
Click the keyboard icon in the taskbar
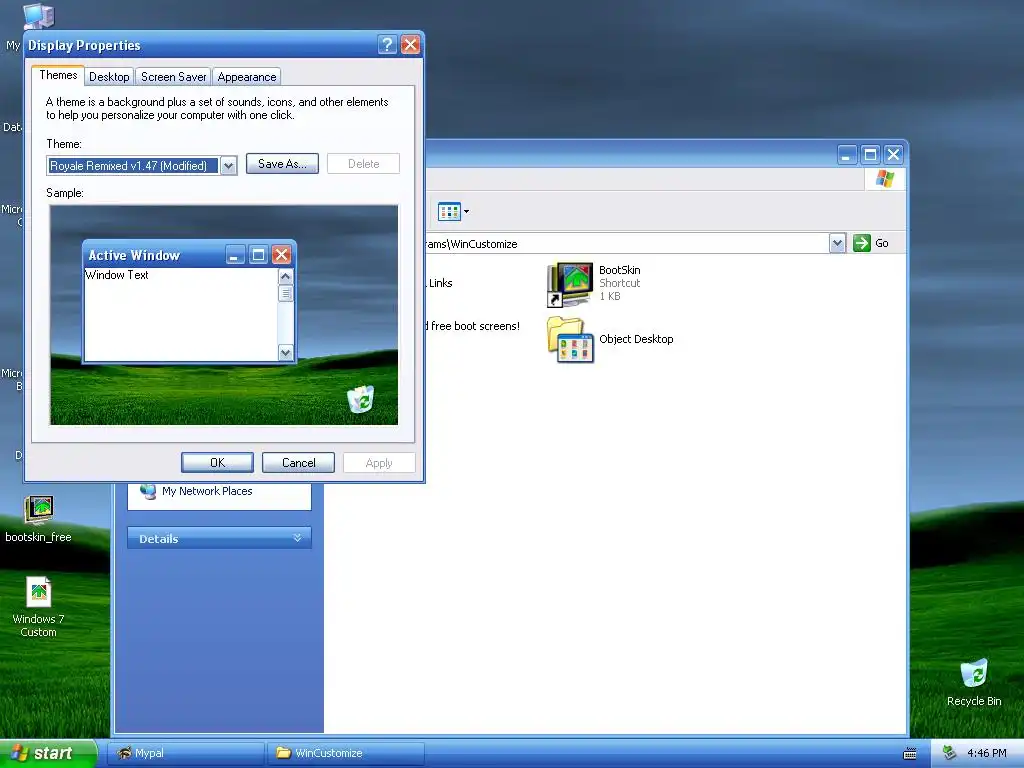tap(909, 754)
